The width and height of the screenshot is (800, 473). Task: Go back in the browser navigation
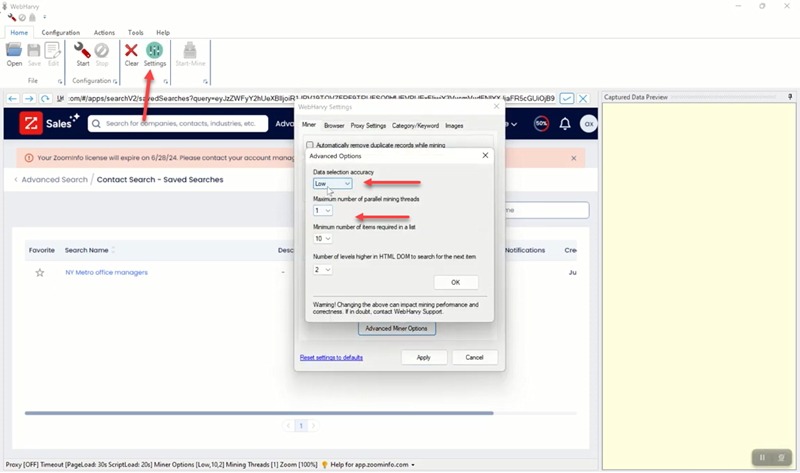(x=13, y=98)
